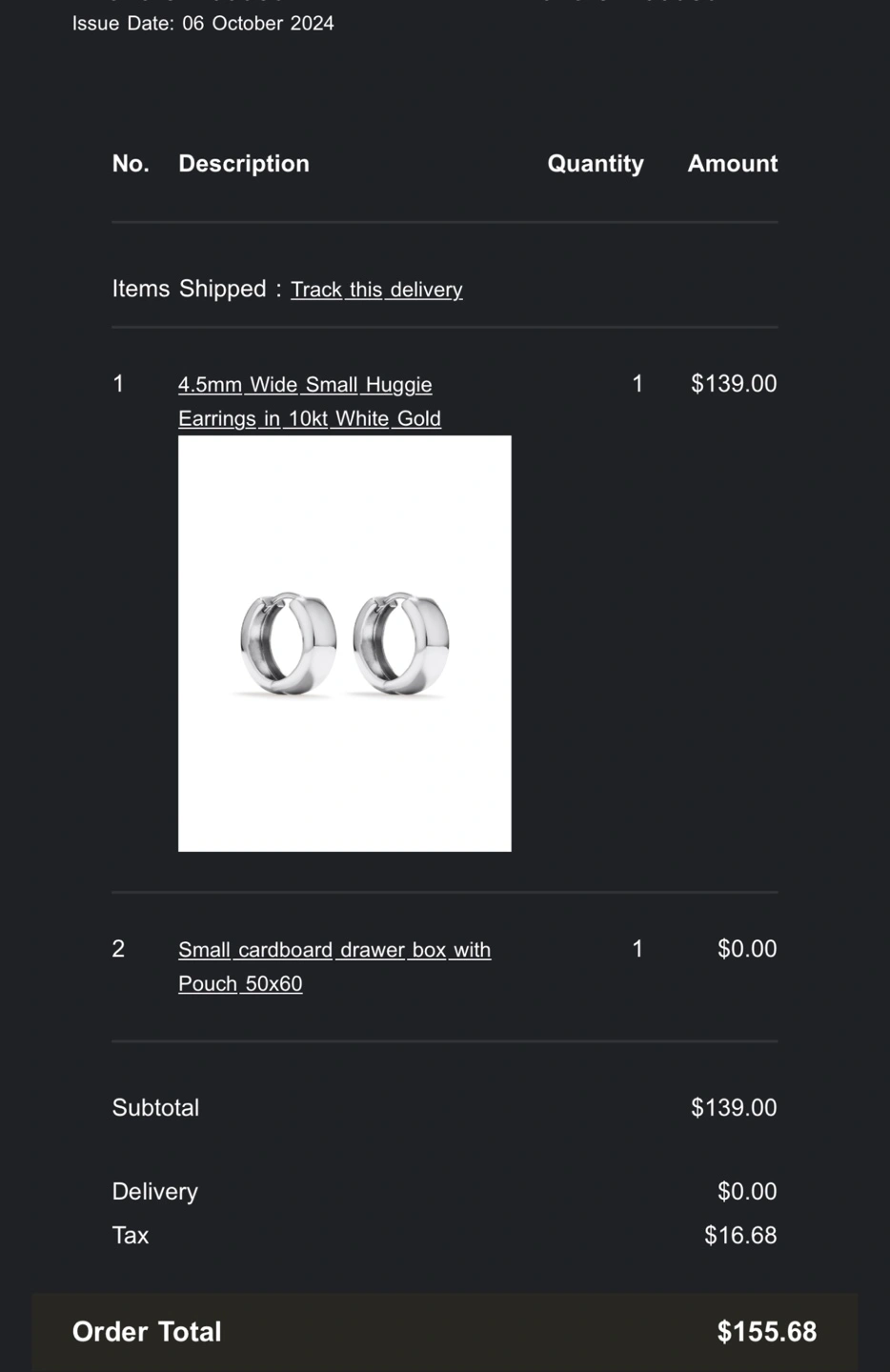Screen dimensions: 890x1372
Task: Click the Subtotal label
Action: point(155,1108)
